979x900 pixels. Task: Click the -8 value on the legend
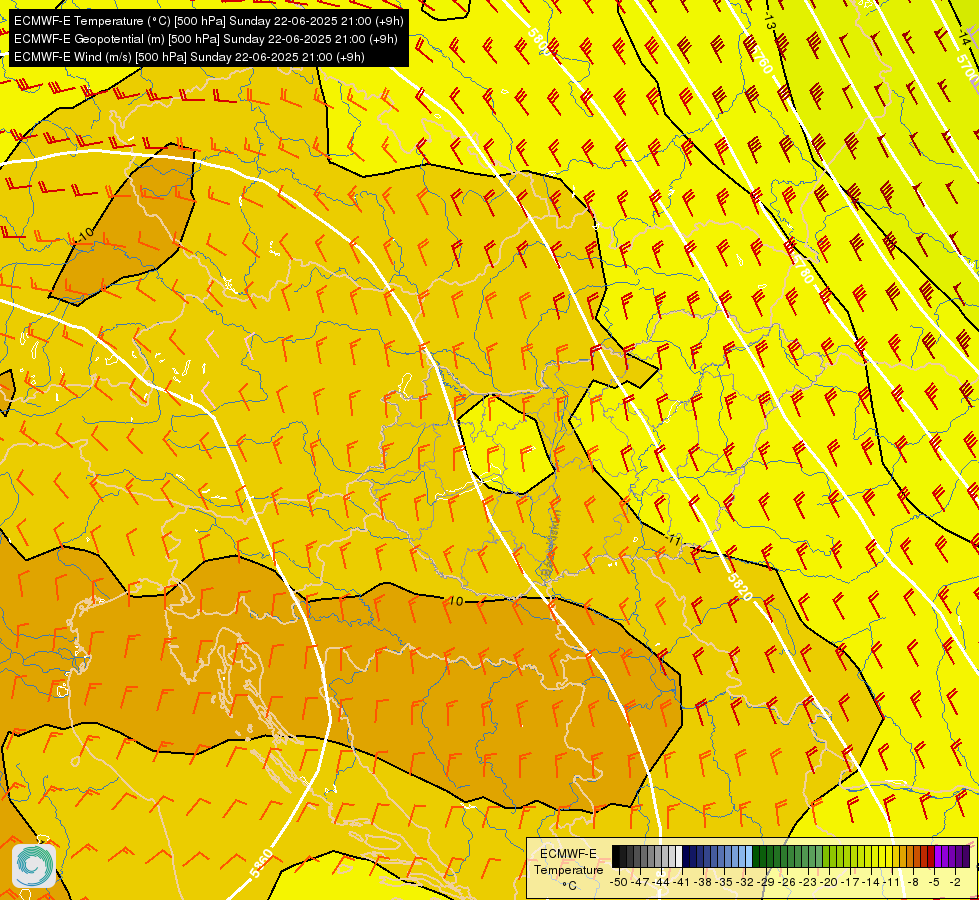click(x=913, y=882)
